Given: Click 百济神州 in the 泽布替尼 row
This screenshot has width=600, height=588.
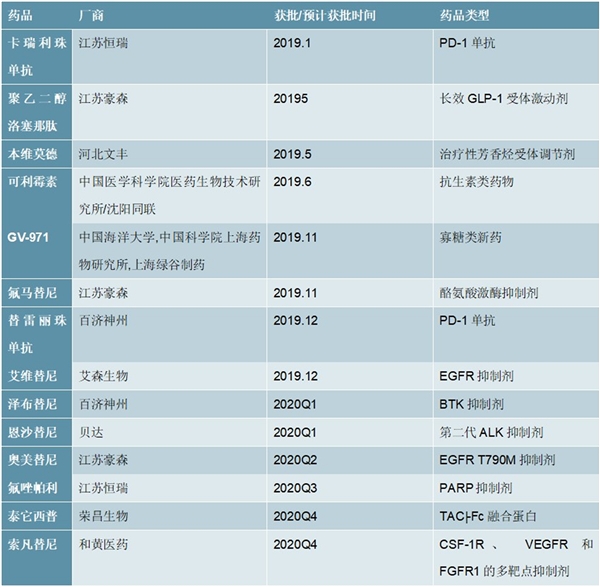Looking at the screenshot, I should (103, 404).
